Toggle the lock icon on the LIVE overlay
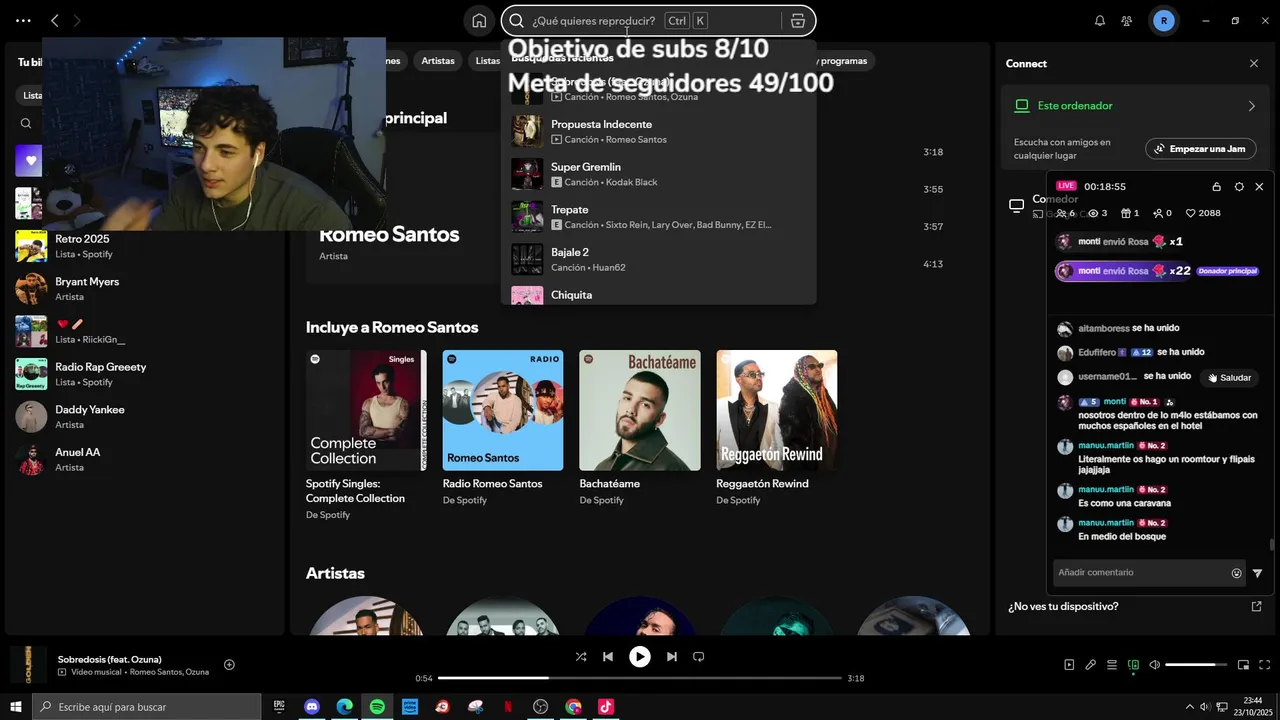This screenshot has width=1280, height=720. pos(1217,187)
